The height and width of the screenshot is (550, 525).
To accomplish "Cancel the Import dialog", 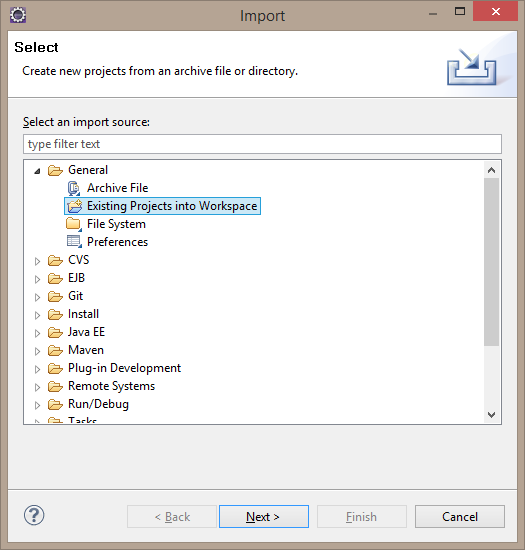I will coord(460,516).
